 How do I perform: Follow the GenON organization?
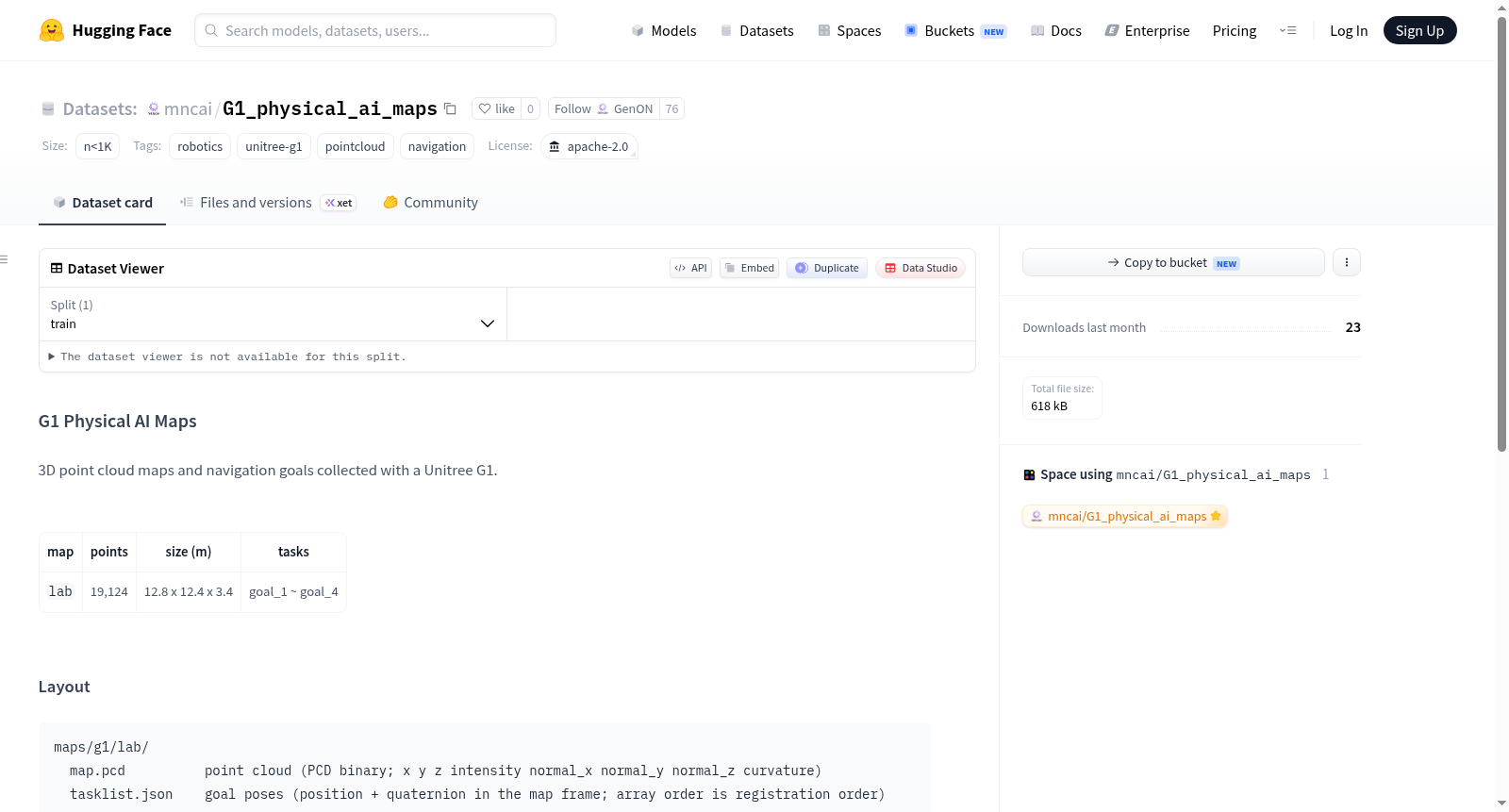click(604, 108)
